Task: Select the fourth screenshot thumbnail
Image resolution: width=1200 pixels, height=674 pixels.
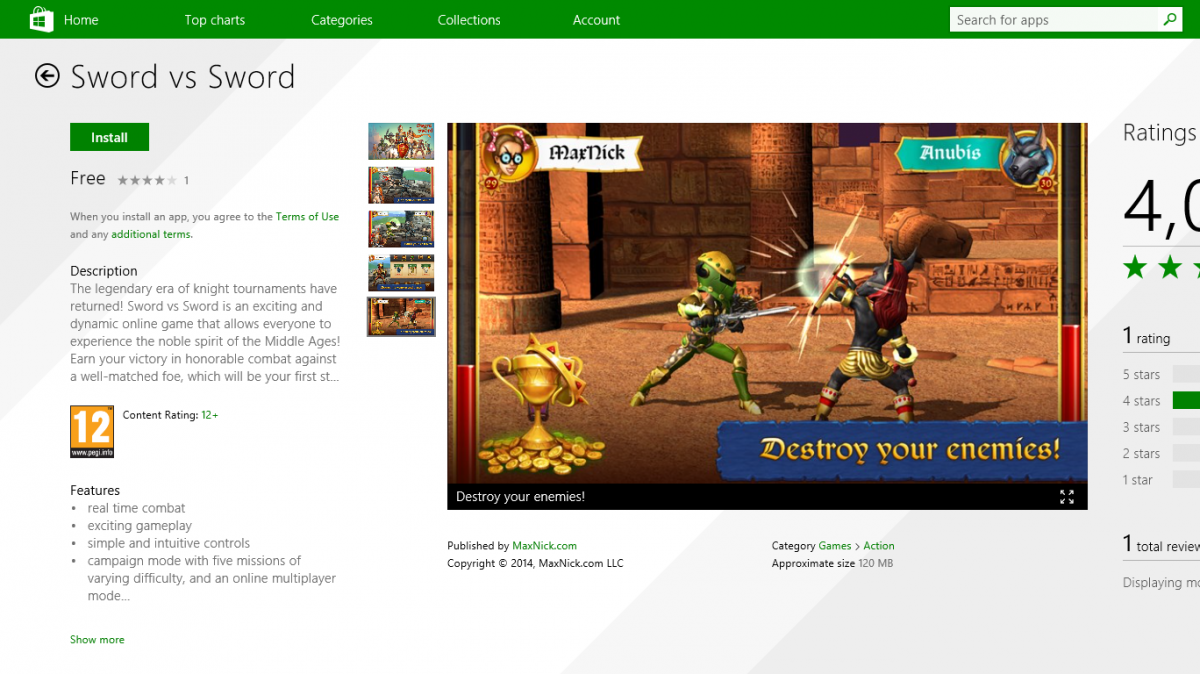Action: (401, 273)
